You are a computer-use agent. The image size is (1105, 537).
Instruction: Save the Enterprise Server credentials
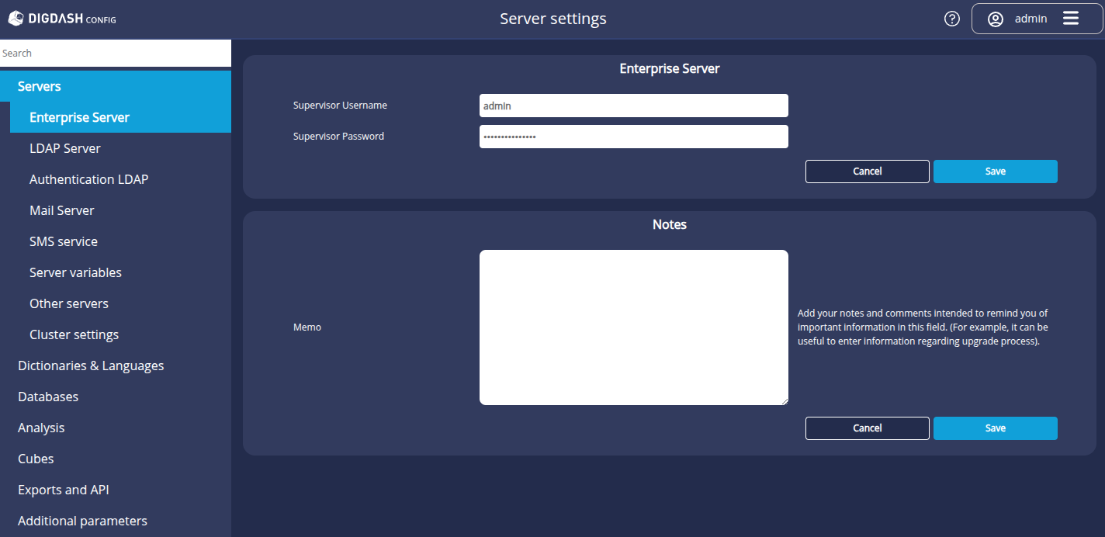click(995, 172)
